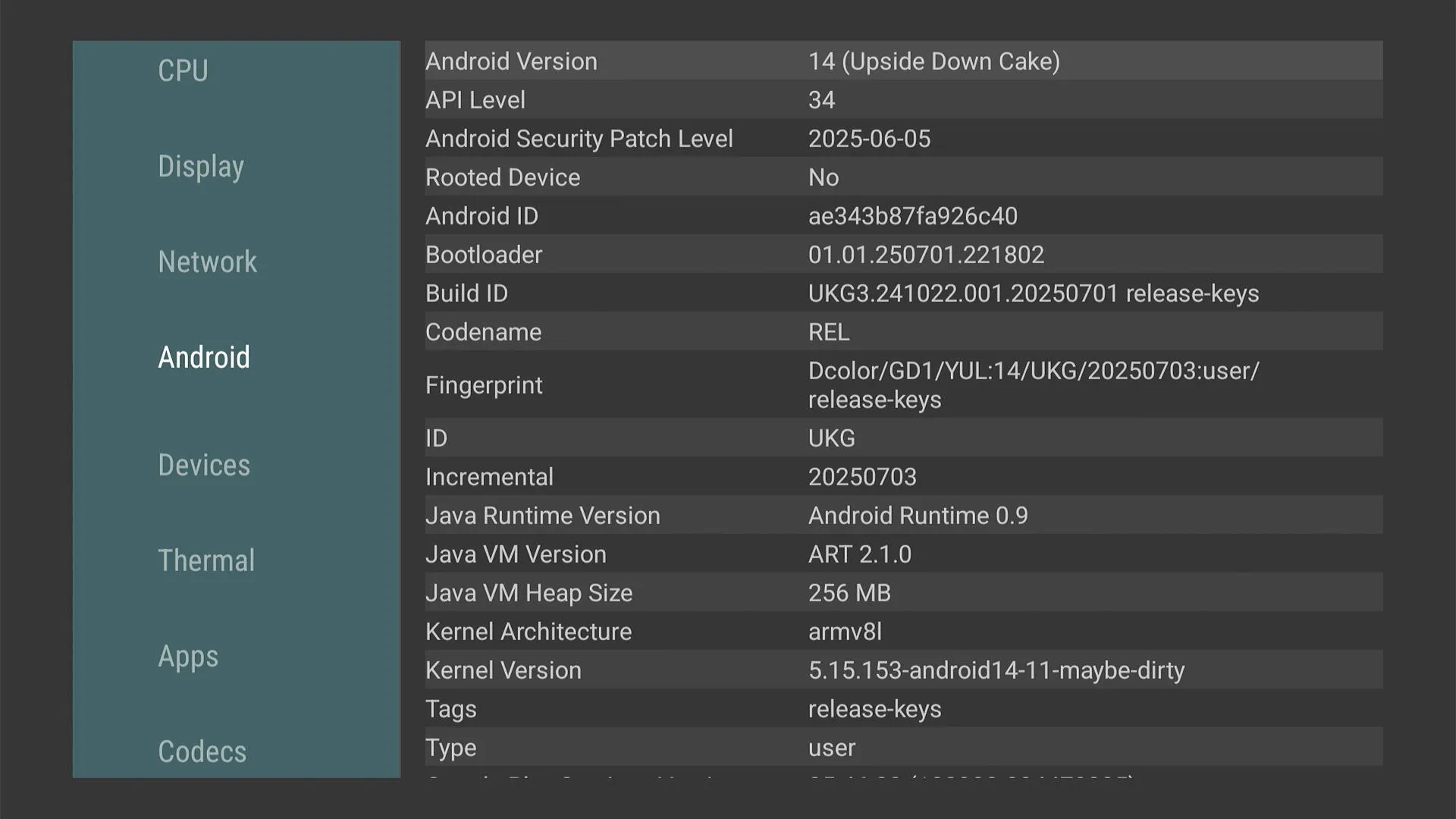Select the Build ID row

point(902,293)
